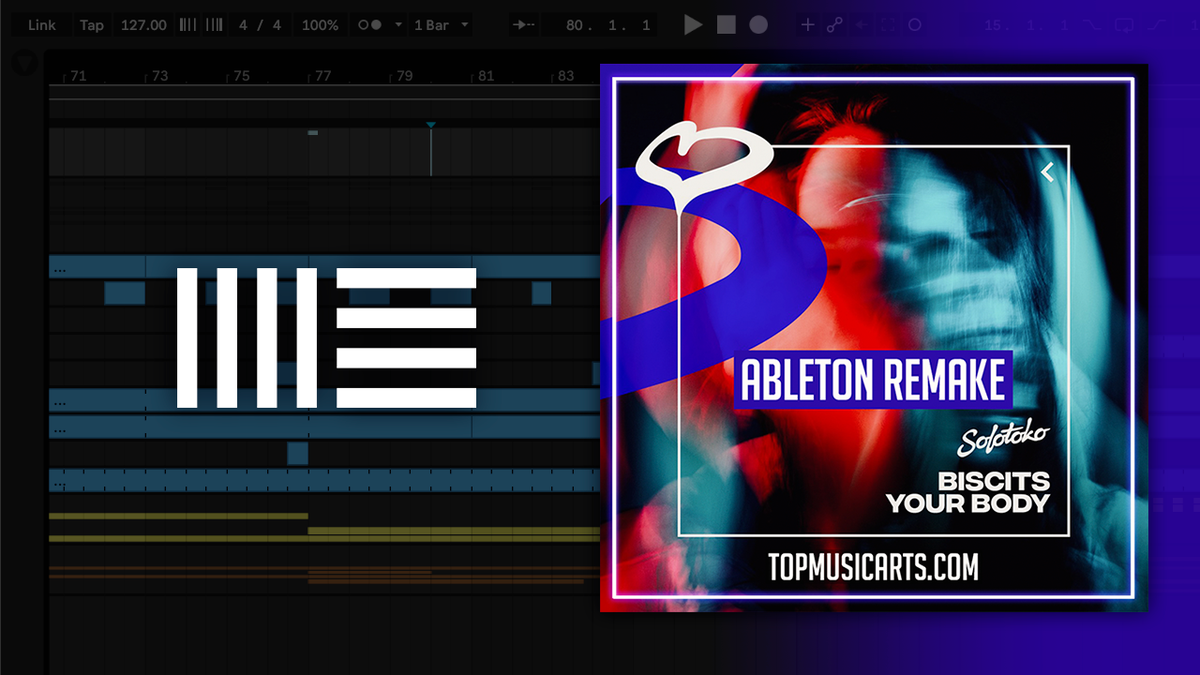Click the Ableton logo in the top-left corner
Viewport: 1200px width, 675px height.
[x=22, y=62]
